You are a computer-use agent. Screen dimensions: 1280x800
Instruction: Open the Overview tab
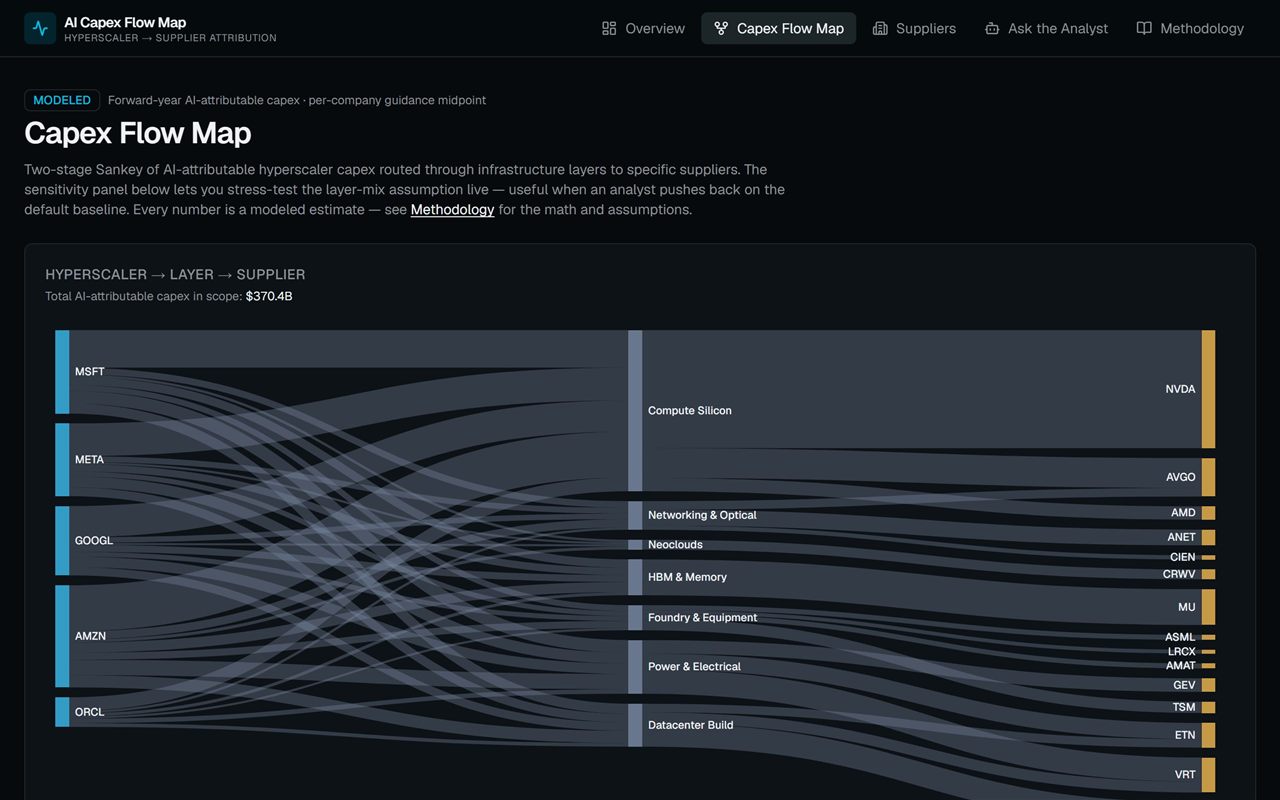point(643,28)
